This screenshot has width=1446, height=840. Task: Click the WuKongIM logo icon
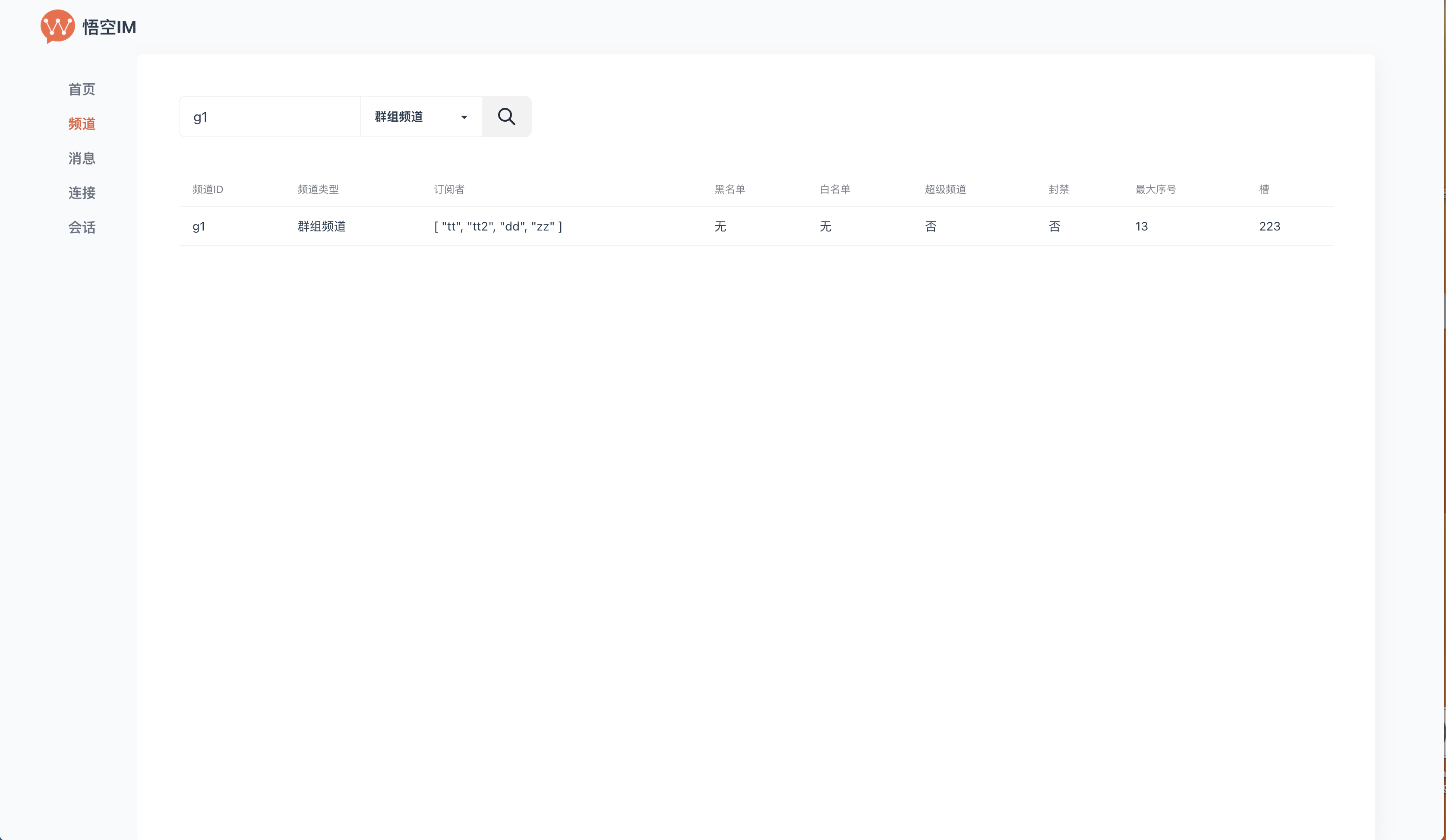click(57, 26)
